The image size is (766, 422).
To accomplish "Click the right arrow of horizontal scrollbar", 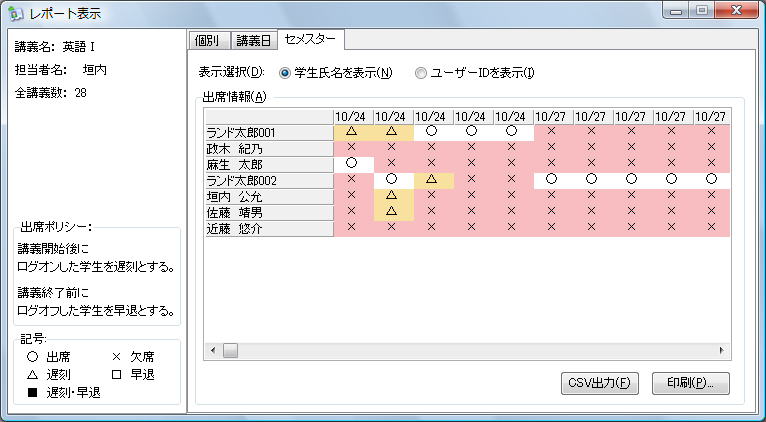I will pyautogui.click(x=722, y=350).
